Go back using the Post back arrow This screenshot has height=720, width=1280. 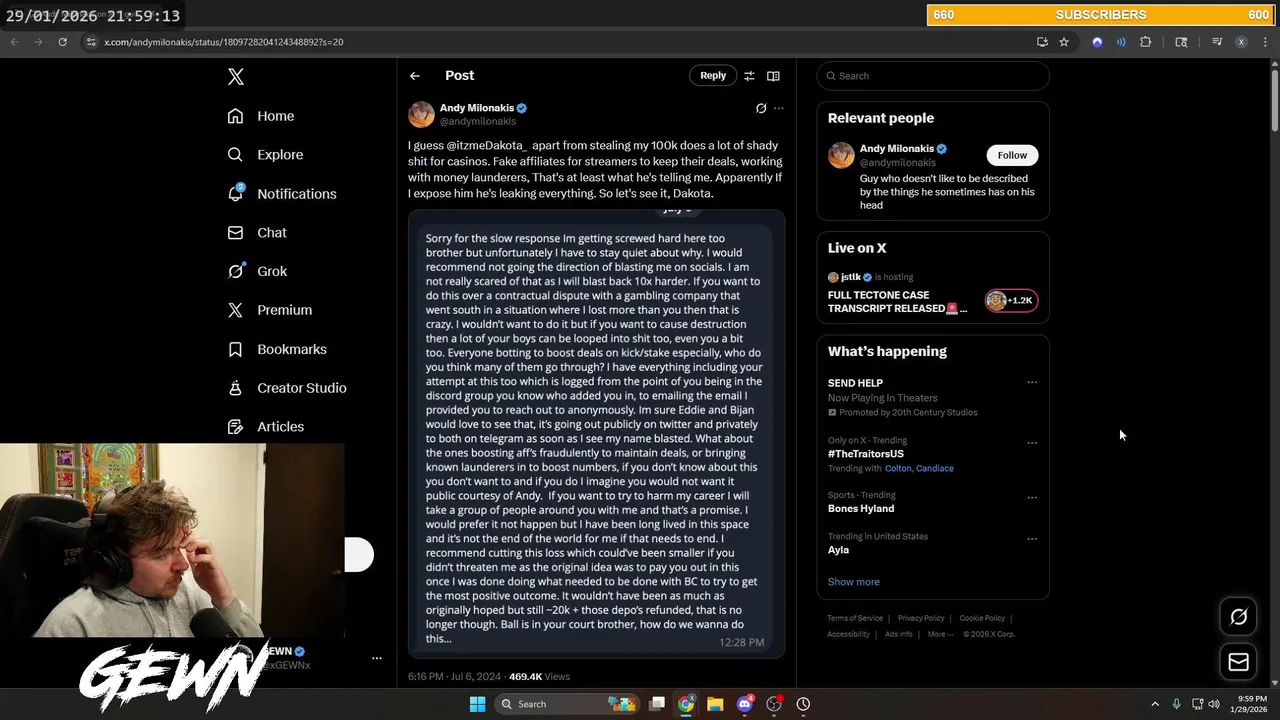coord(415,76)
